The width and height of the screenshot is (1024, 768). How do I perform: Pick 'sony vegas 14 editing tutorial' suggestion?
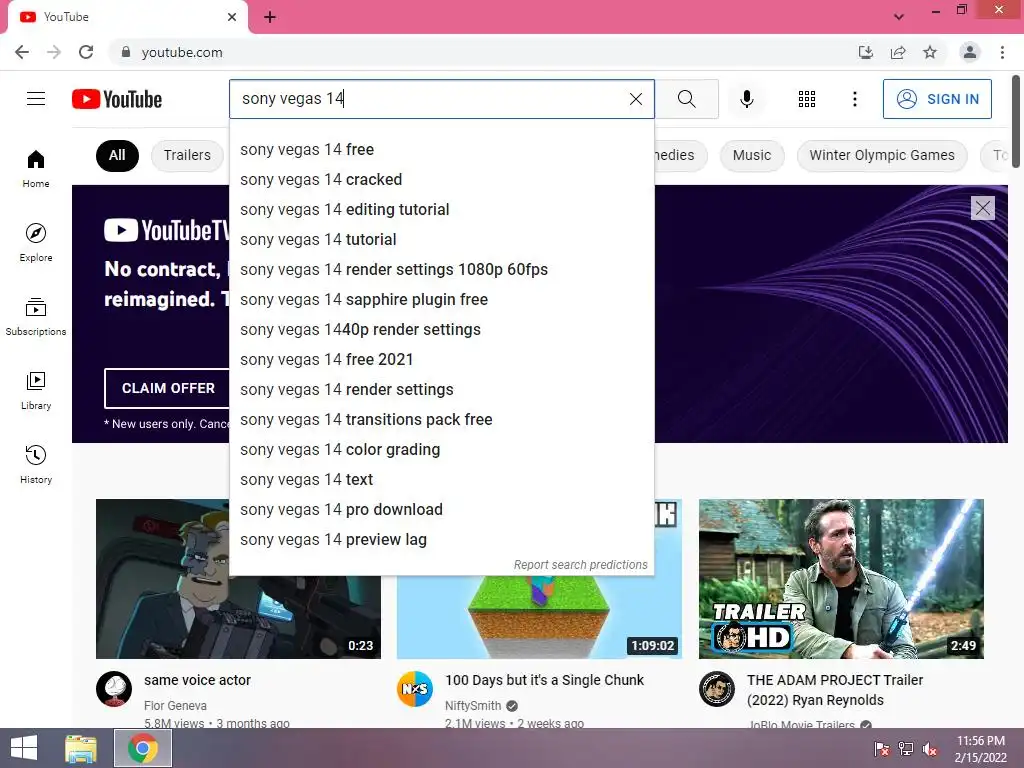441,210
